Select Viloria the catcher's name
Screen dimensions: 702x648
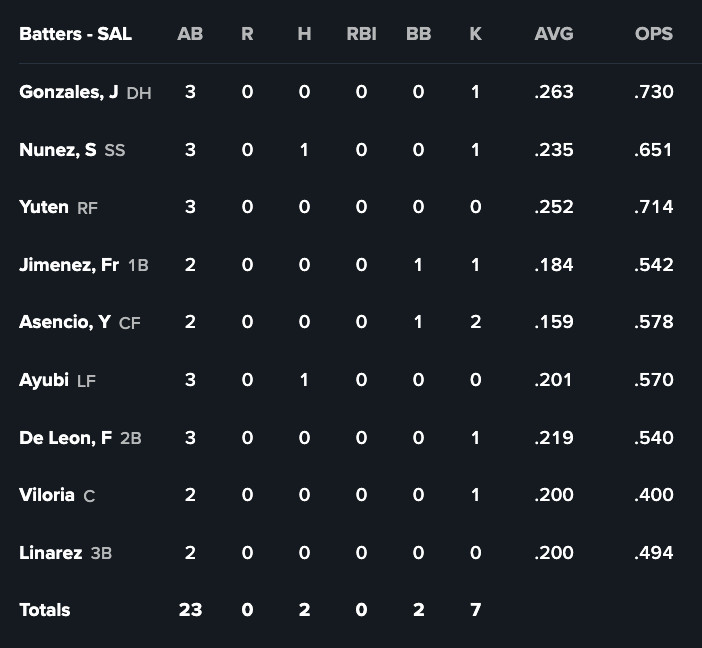click(46, 495)
